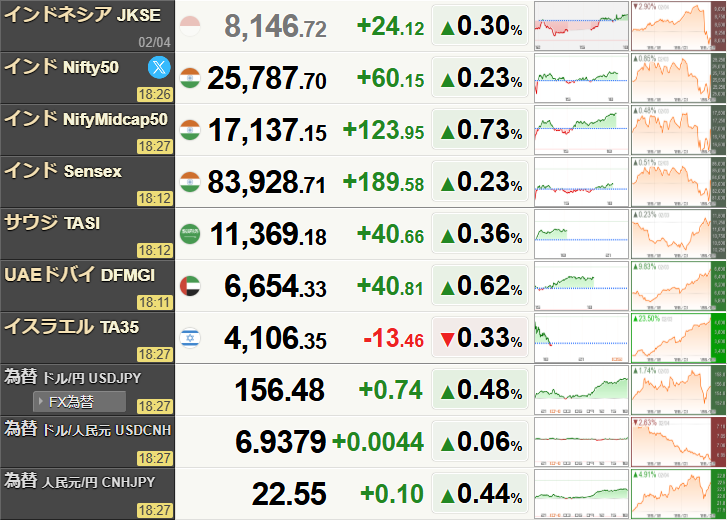The image size is (727, 520).
Task: Click the India flag beside Sensex price
Action: [190, 182]
